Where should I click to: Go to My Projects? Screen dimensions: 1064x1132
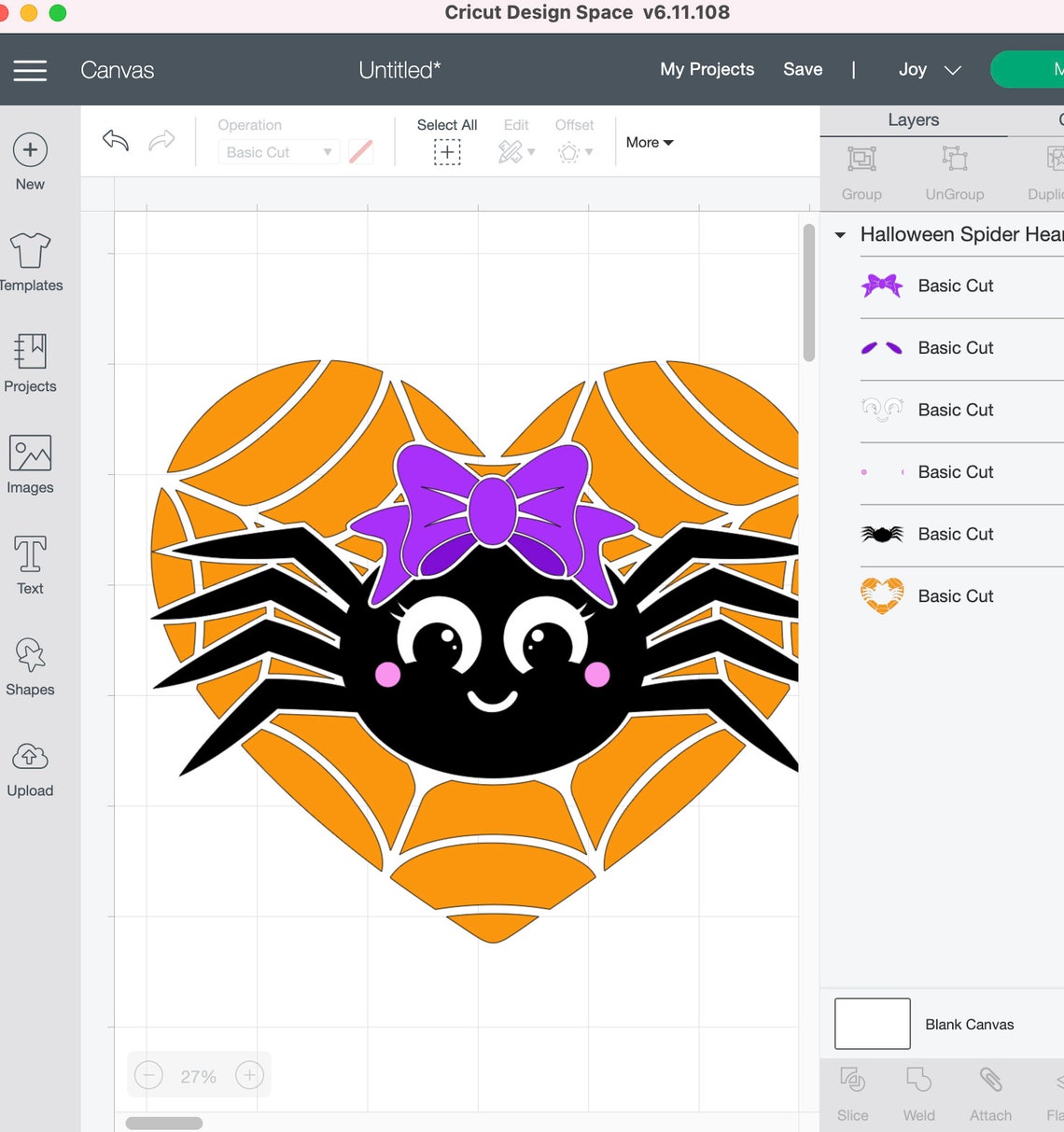pos(707,69)
